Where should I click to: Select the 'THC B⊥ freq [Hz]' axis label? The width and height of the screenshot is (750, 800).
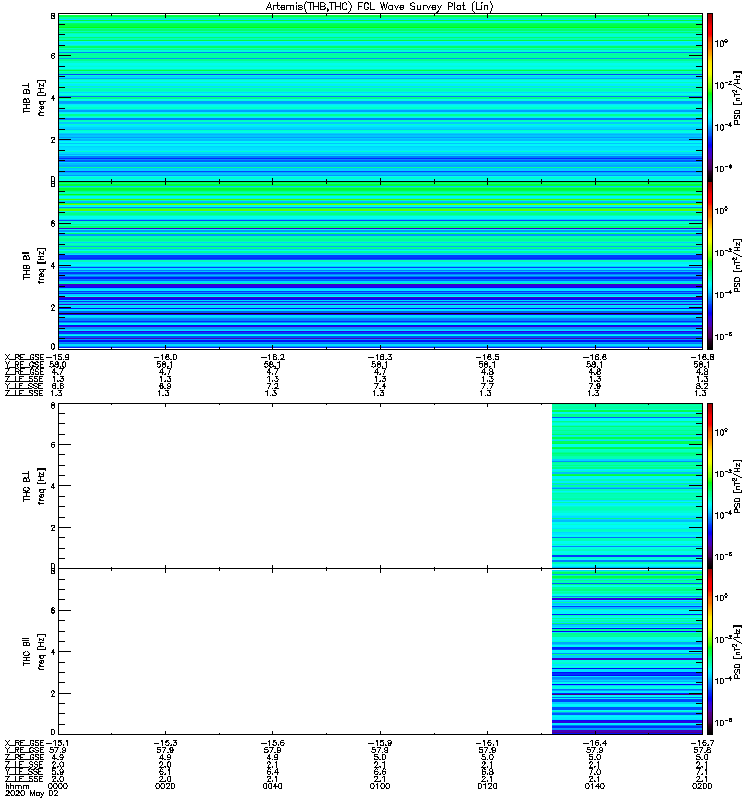(34, 486)
